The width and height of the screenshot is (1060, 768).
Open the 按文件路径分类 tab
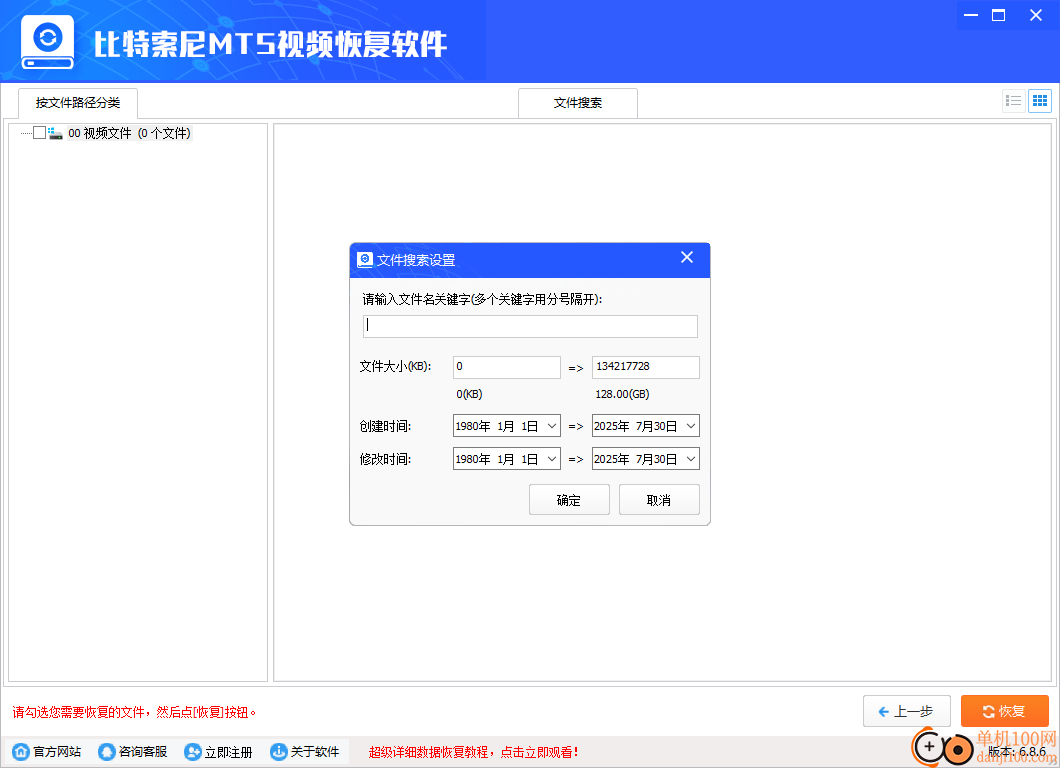point(78,103)
